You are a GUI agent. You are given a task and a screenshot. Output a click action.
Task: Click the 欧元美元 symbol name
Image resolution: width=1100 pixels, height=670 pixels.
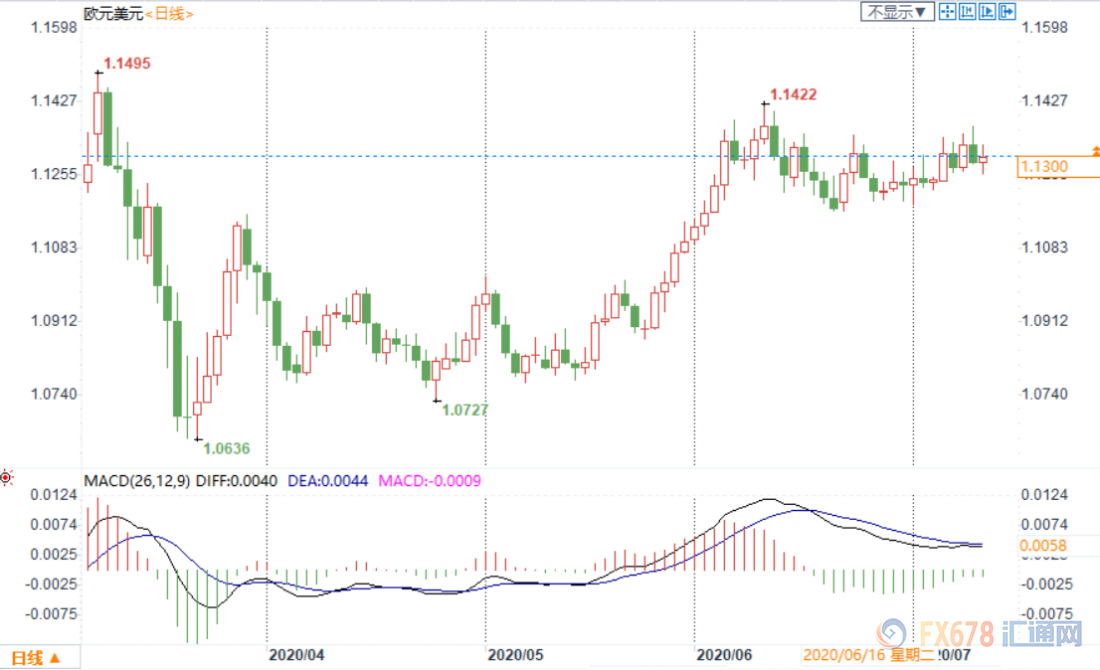[x=114, y=13]
